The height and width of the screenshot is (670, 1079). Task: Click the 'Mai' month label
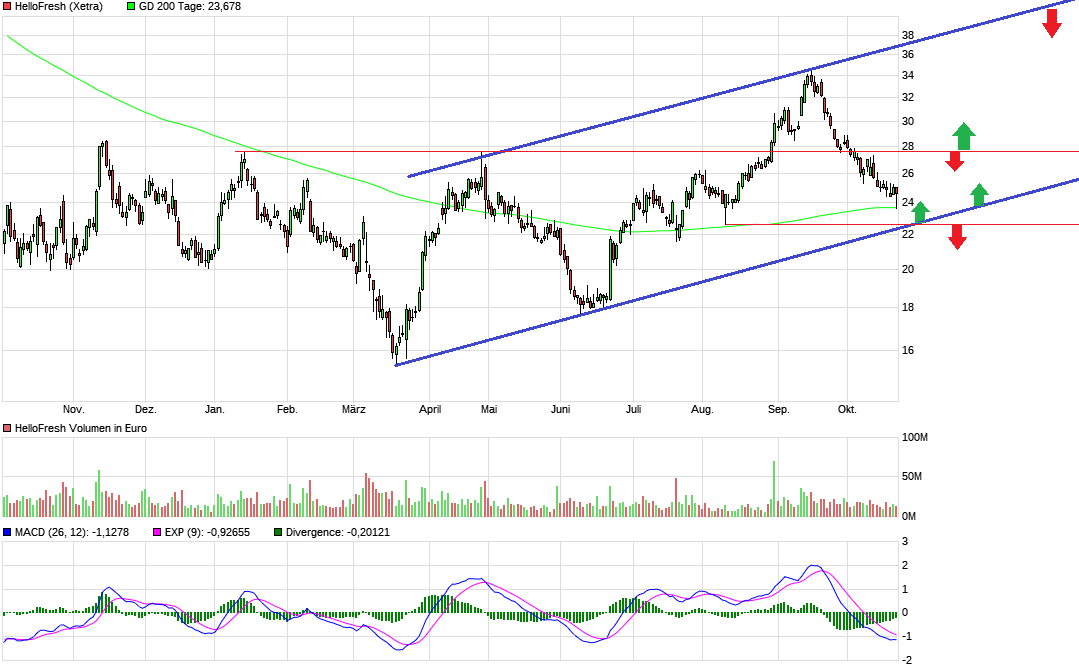[x=489, y=409]
